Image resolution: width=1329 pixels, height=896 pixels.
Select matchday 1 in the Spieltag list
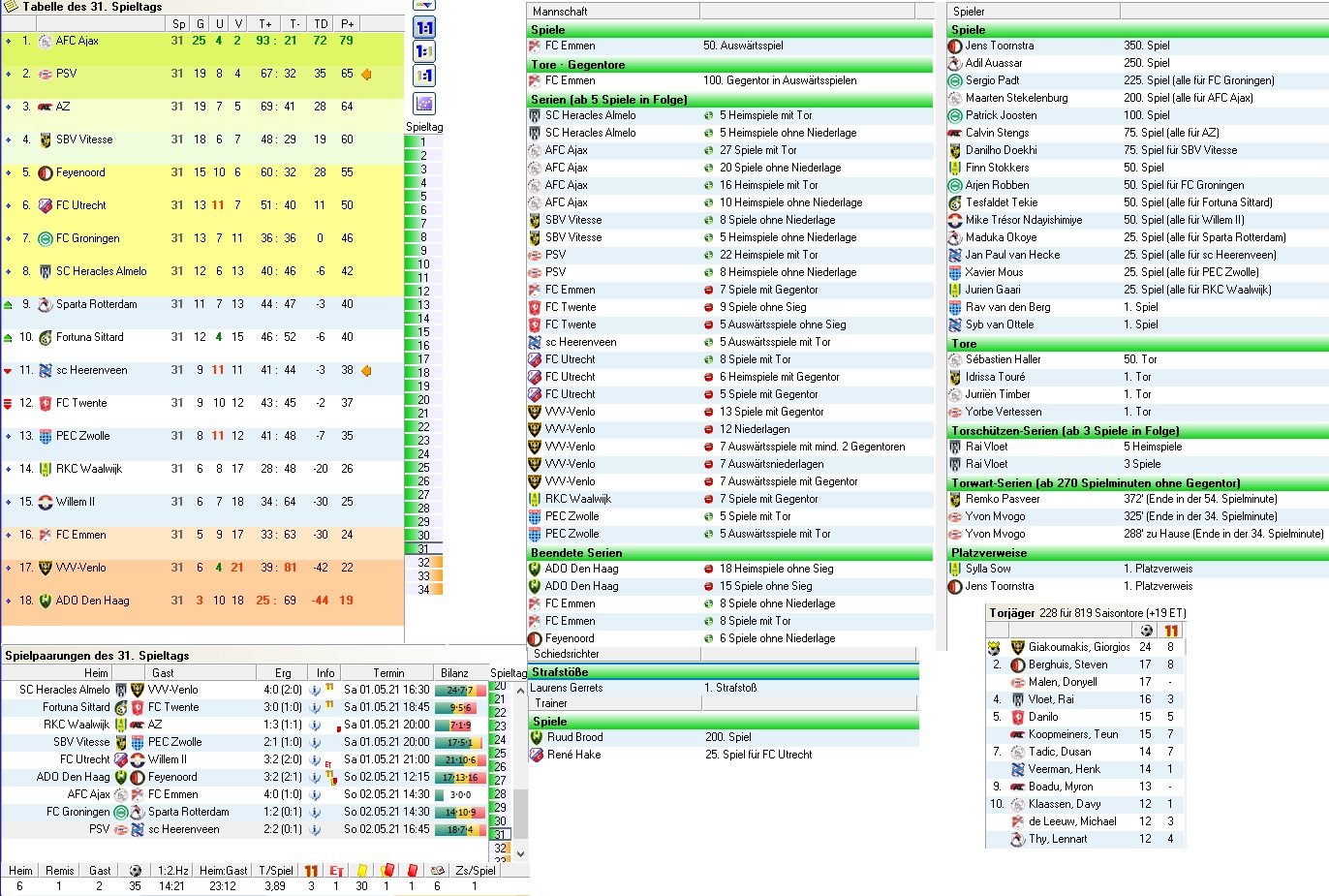coord(423,142)
